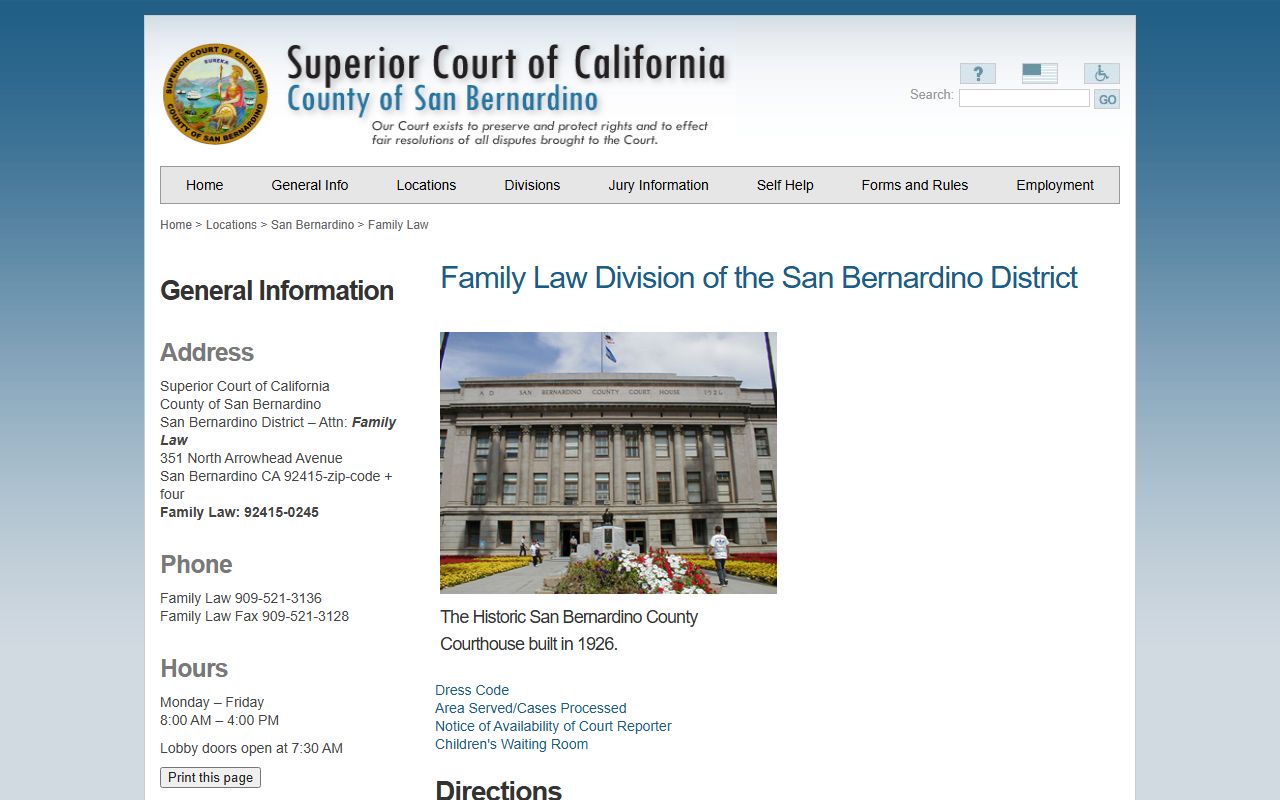Open the Jury Information menu

tap(659, 185)
